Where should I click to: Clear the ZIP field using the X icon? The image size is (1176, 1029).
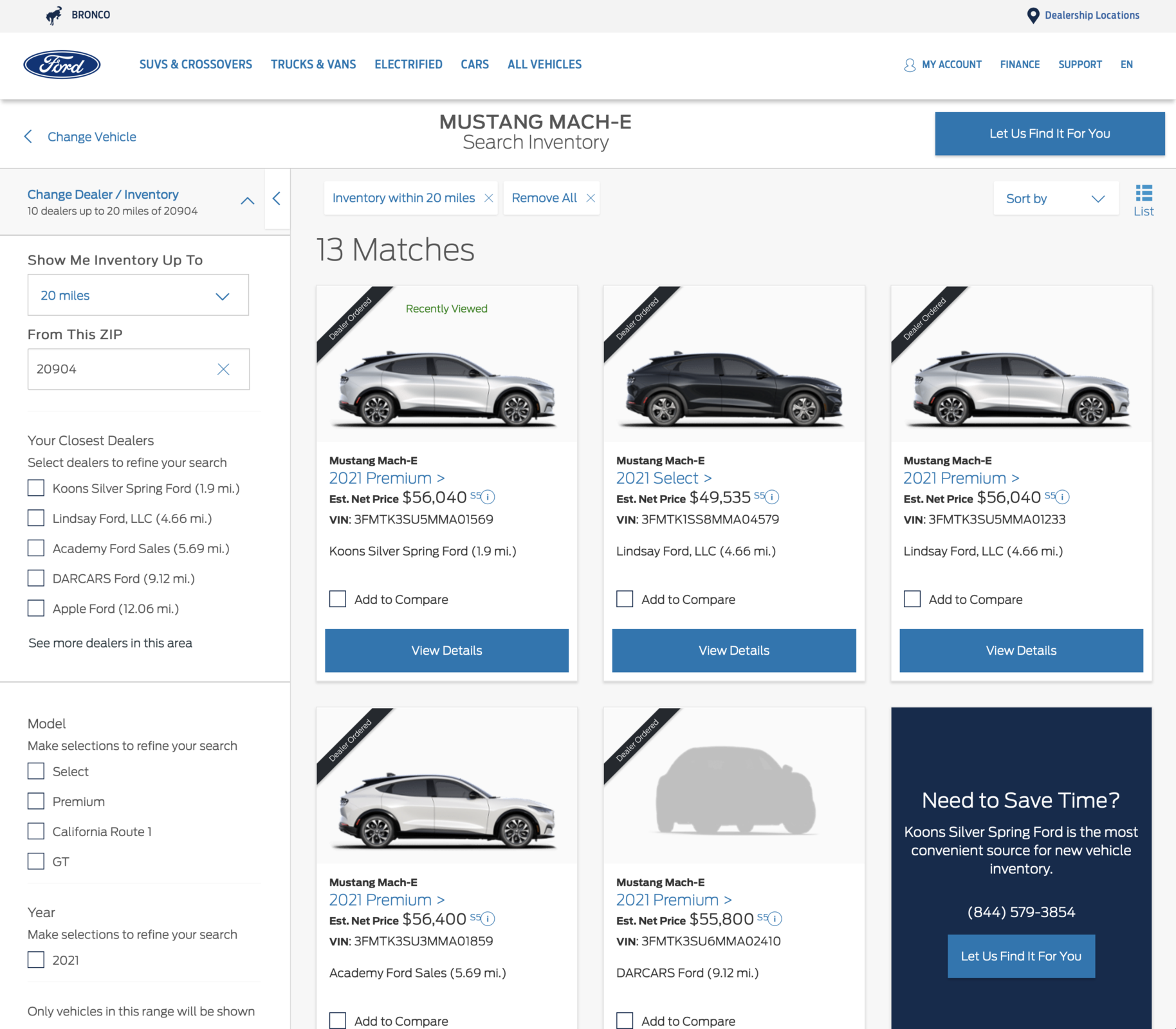[x=224, y=369]
